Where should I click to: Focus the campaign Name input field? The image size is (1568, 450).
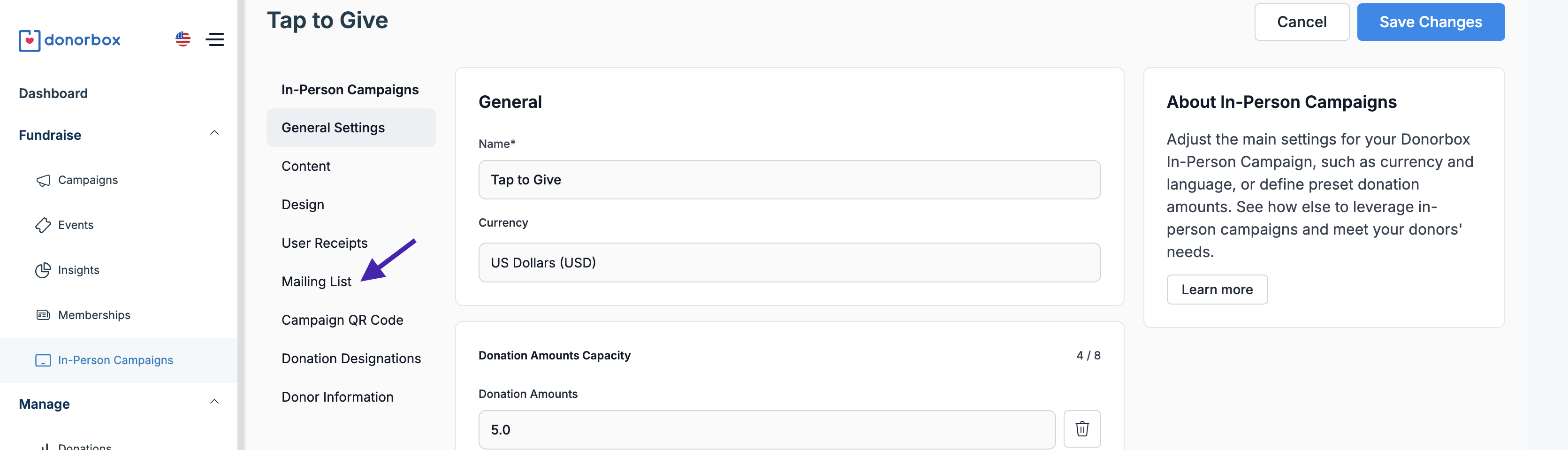pos(789,180)
